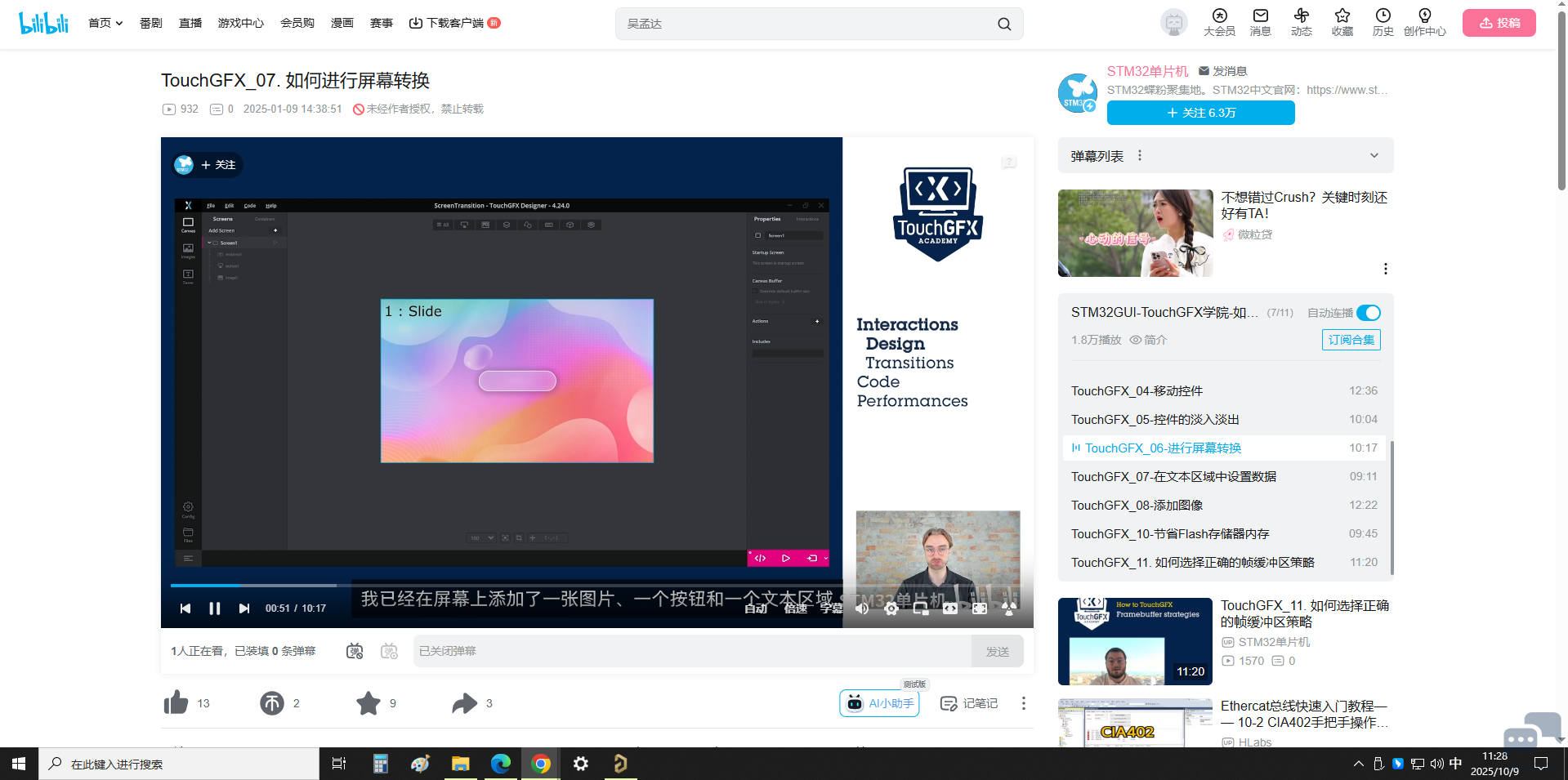Like the video with thumbs-up icon
The width and height of the screenshot is (1568, 780).
tap(176, 703)
